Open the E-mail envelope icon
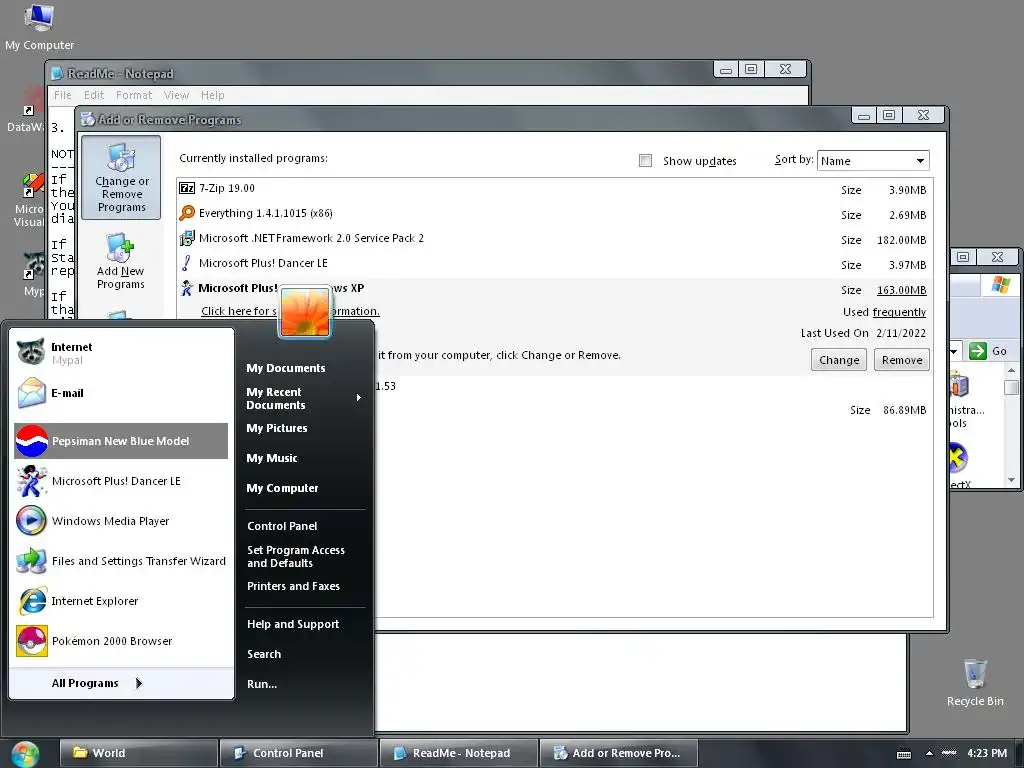The width and height of the screenshot is (1024, 768). pyautogui.click(x=31, y=392)
